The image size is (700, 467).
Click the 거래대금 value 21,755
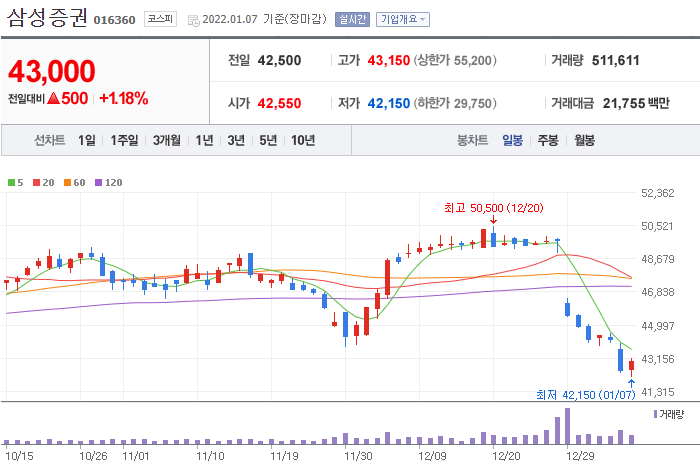[623, 103]
